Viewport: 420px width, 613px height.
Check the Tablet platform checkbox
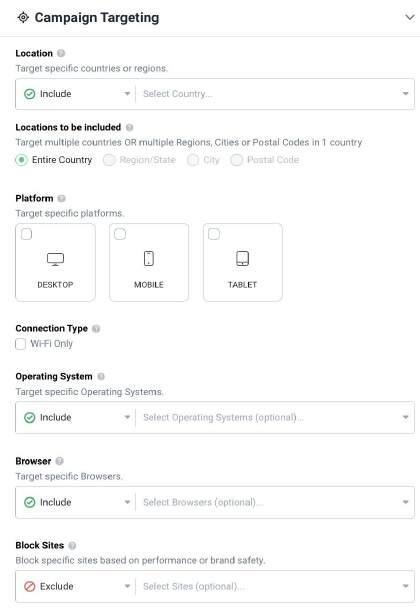214,234
